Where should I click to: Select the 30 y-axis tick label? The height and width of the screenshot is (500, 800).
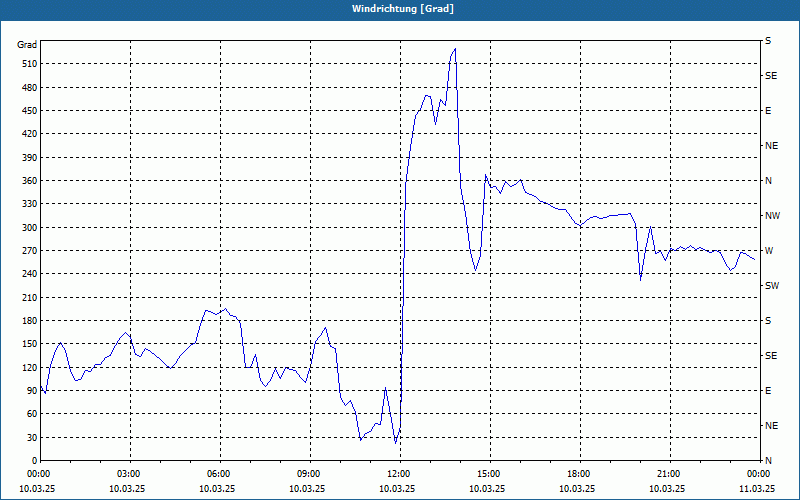pyautogui.click(x=33, y=437)
